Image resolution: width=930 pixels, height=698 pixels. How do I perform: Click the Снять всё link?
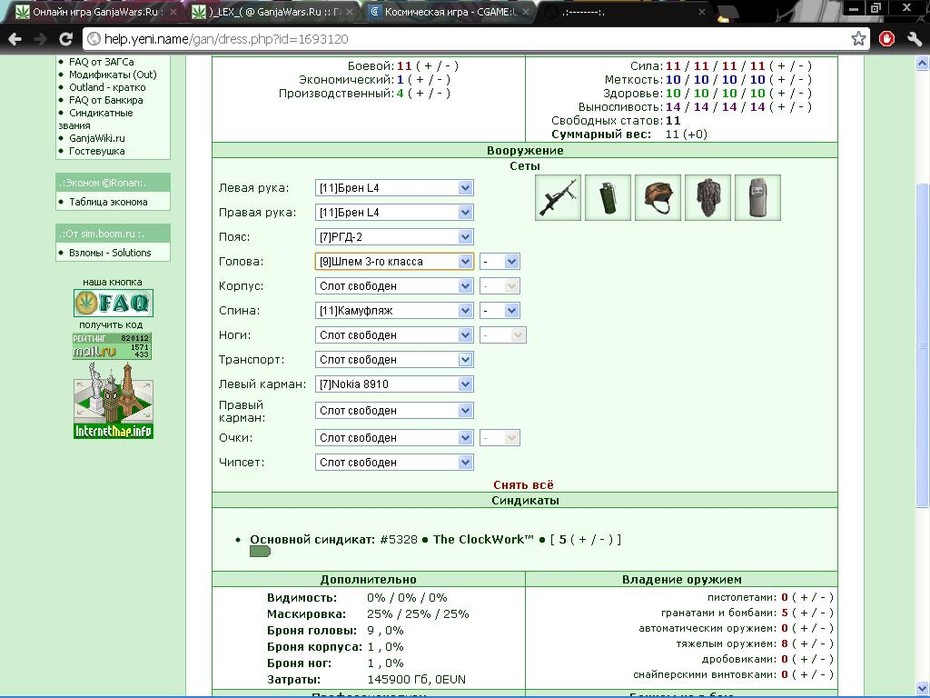(x=523, y=485)
